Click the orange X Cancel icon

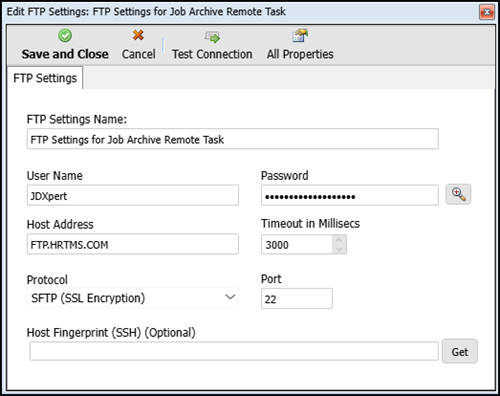click(x=138, y=35)
